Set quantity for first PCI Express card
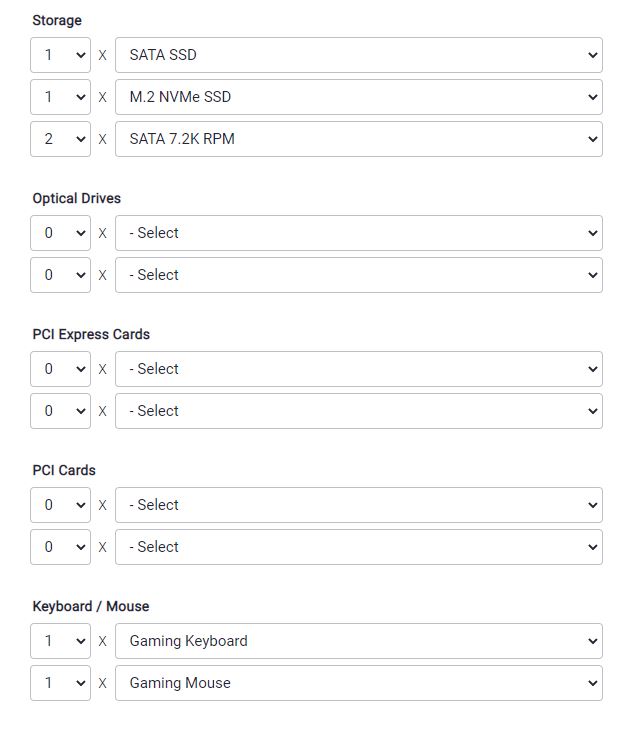The width and height of the screenshot is (634, 729). 60,369
